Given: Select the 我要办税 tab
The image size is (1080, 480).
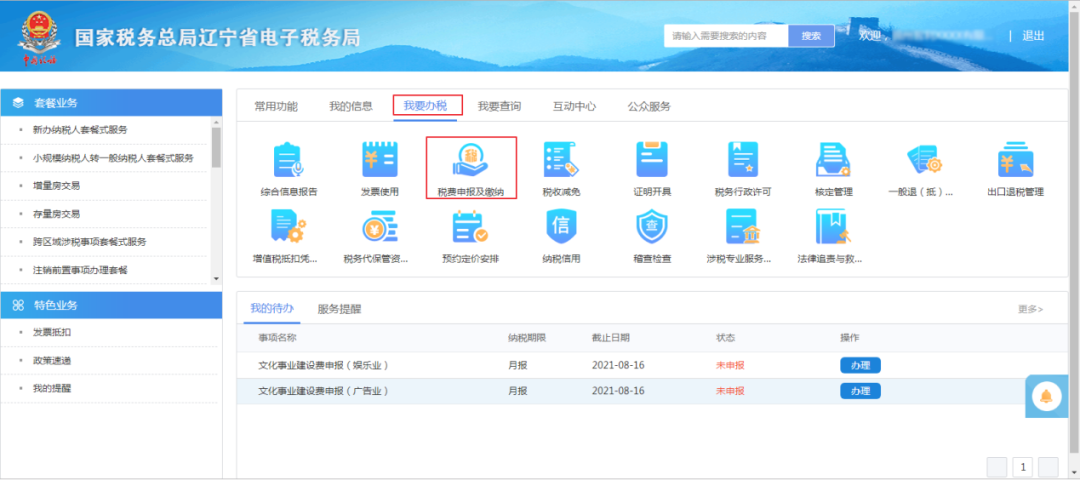Looking at the screenshot, I should pos(426,106).
